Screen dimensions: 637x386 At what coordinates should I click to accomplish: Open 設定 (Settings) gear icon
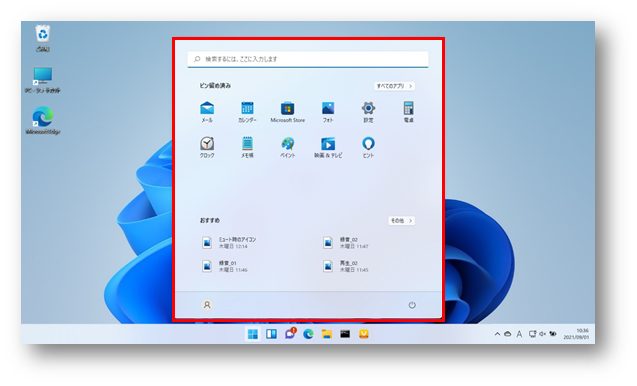coord(368,112)
